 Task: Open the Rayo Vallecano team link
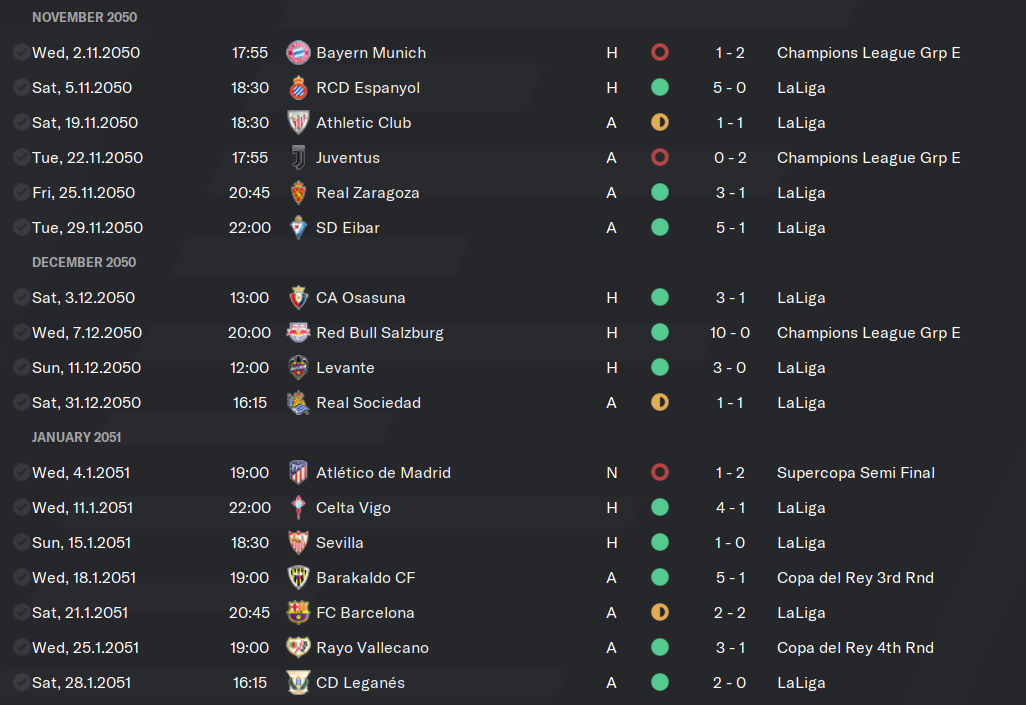click(372, 648)
